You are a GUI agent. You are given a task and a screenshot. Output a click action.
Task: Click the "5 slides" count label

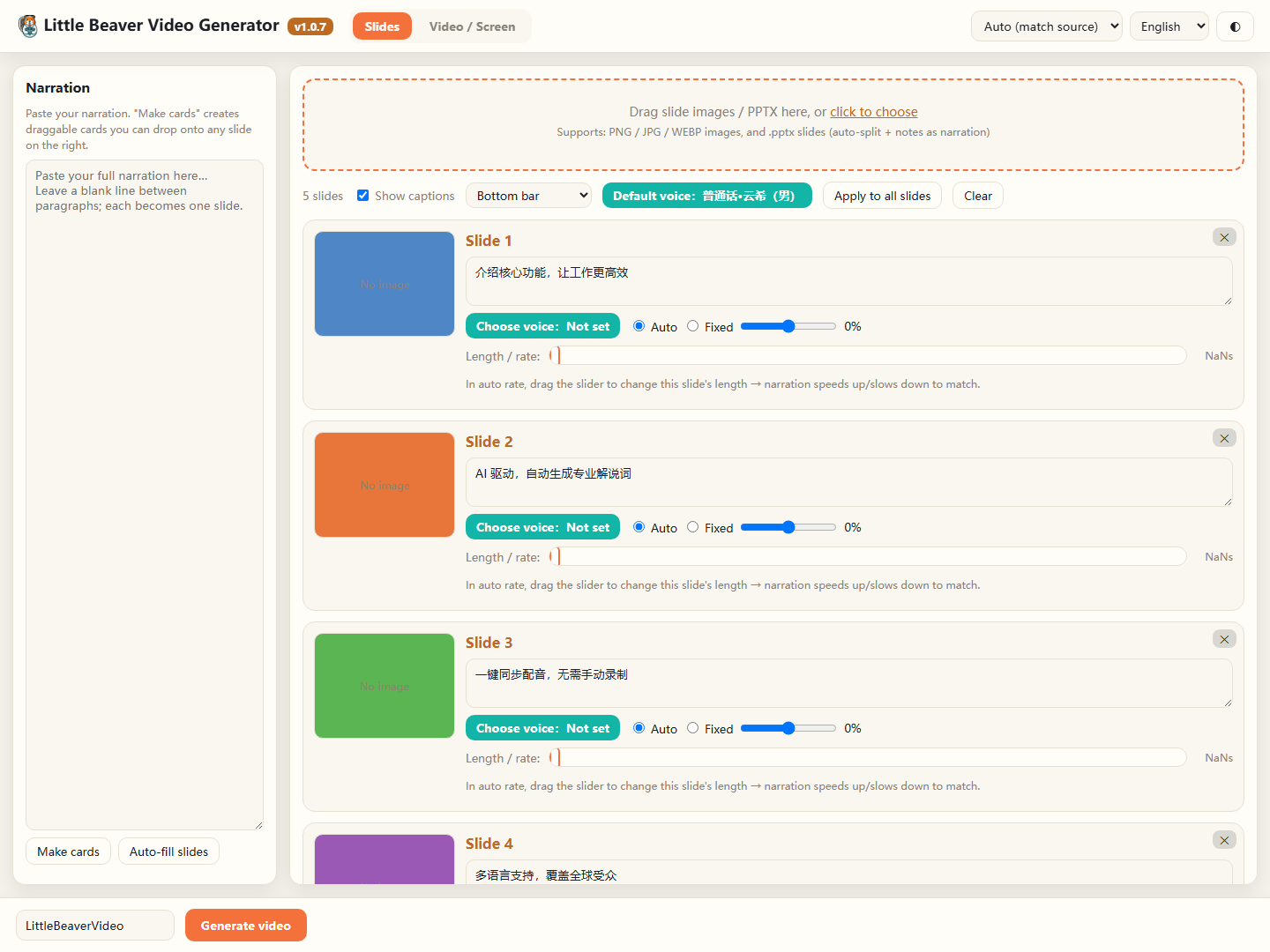tap(323, 196)
